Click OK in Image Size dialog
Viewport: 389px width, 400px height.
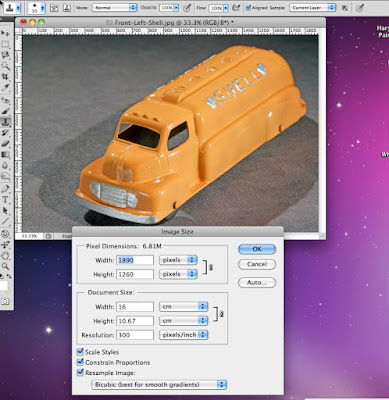click(257, 249)
